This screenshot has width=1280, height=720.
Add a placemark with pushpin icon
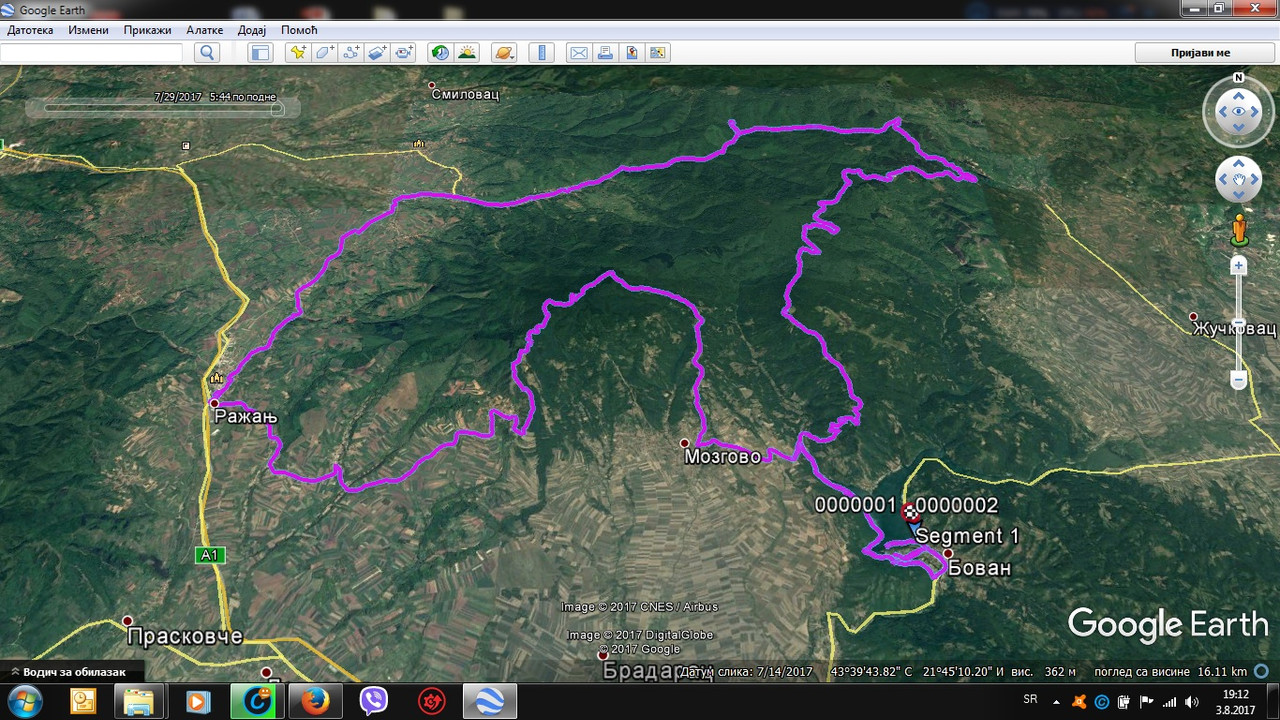[297, 53]
